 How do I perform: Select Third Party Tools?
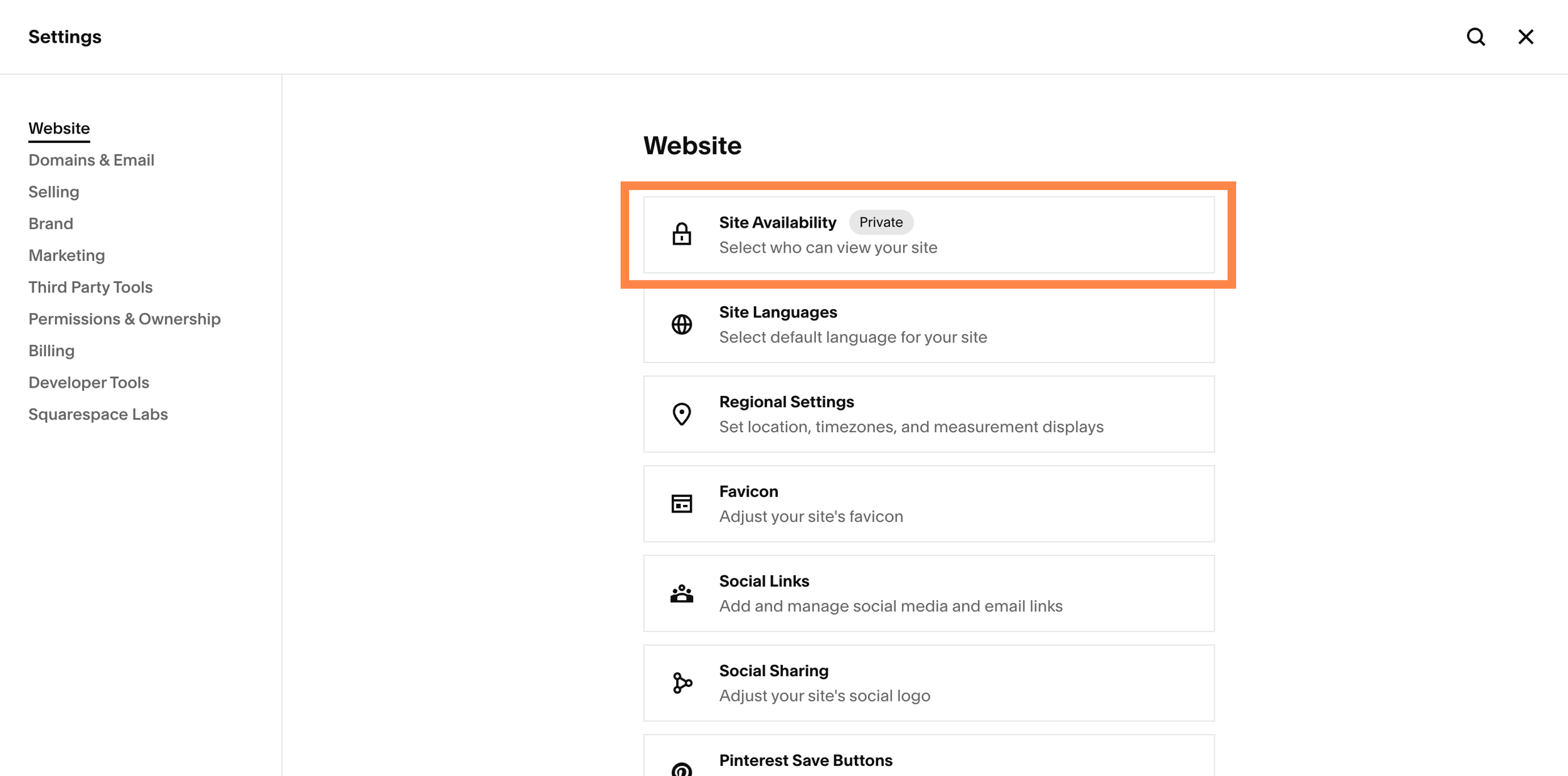click(91, 287)
